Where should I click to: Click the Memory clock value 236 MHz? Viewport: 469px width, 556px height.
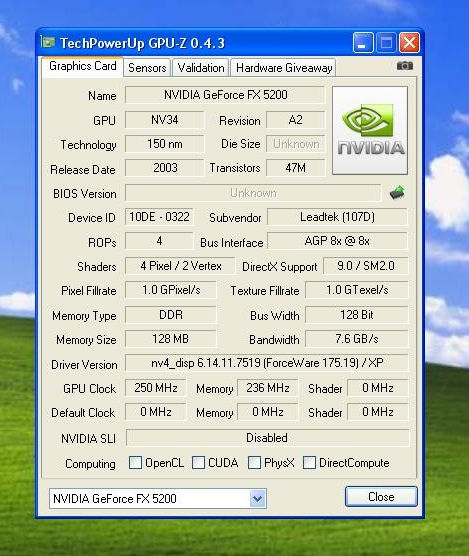coord(268,388)
